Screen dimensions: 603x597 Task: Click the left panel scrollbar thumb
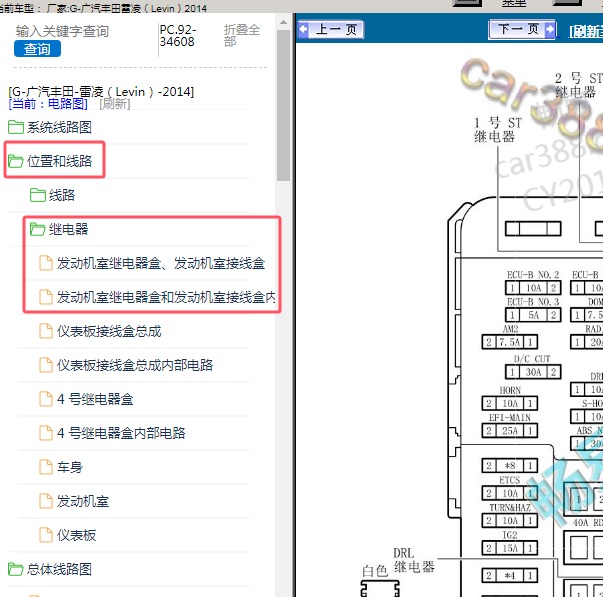tap(283, 105)
